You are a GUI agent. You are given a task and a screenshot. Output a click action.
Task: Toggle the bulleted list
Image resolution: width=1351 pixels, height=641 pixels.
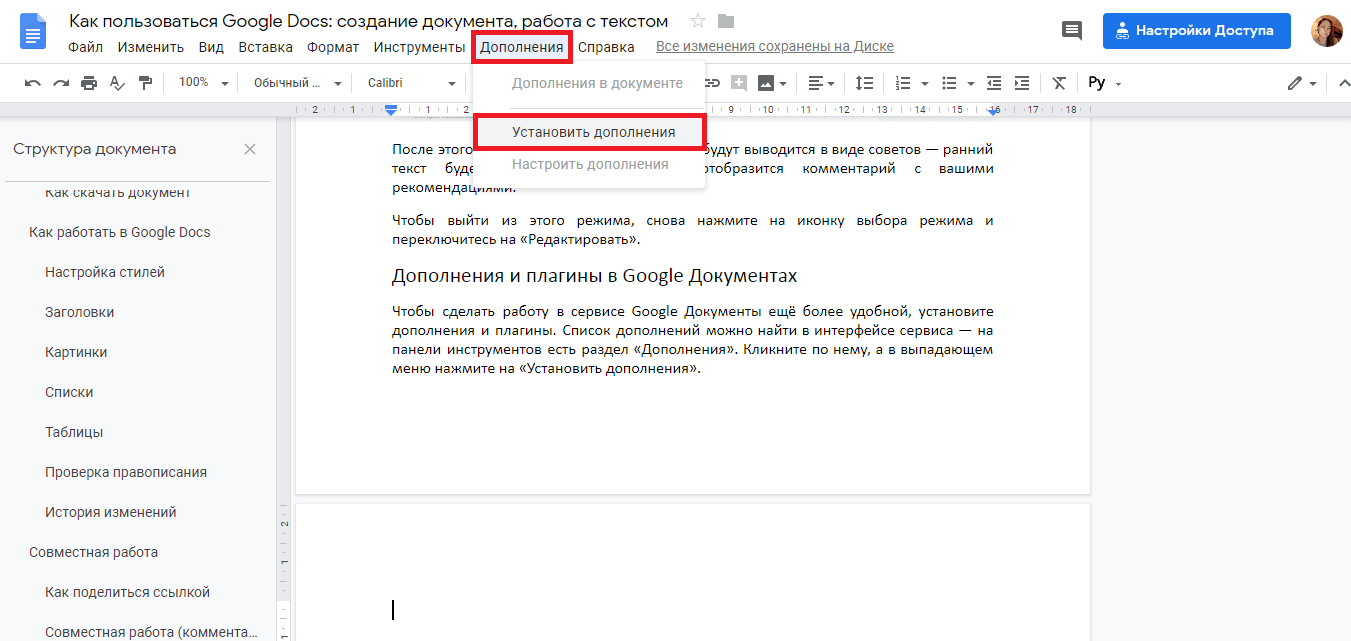click(950, 82)
